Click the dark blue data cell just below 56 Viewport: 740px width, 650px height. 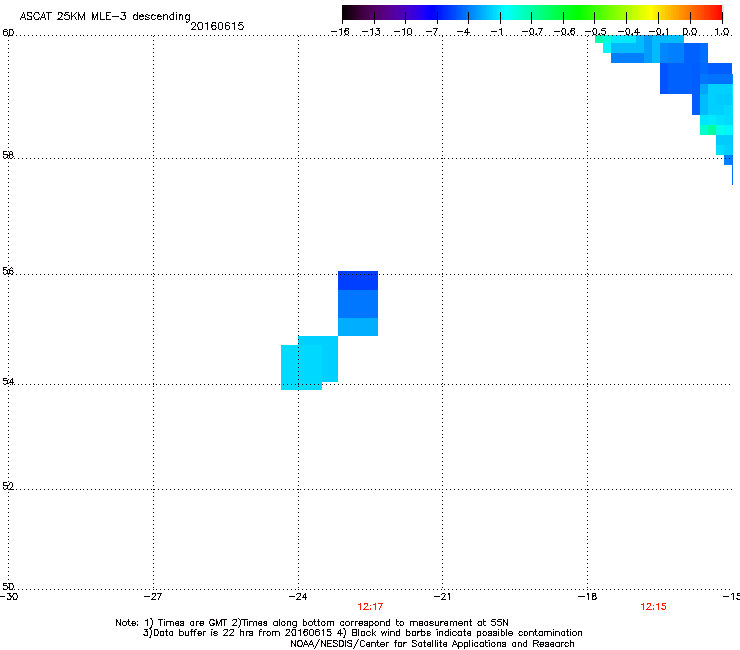point(358,281)
